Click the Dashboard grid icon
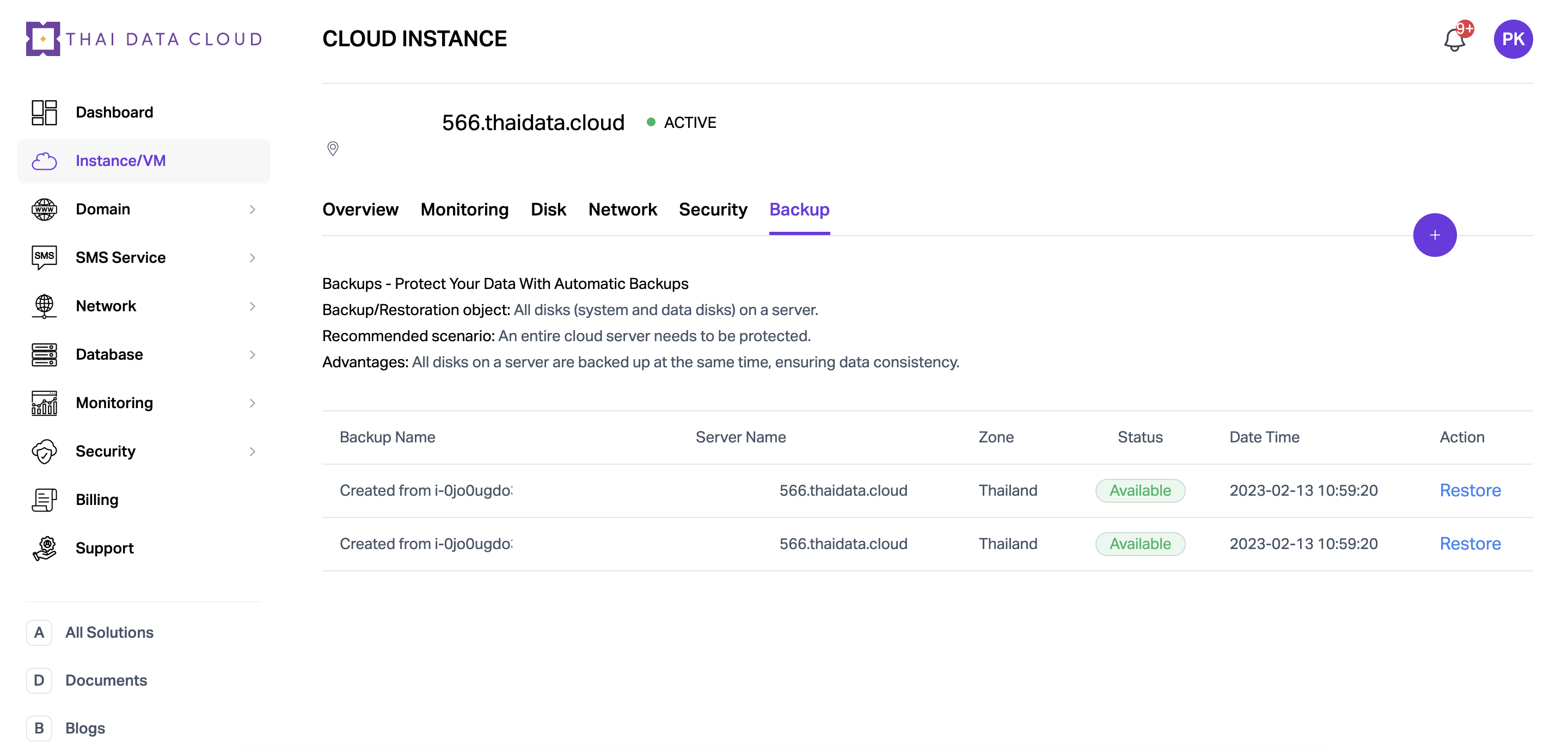 pos(44,113)
